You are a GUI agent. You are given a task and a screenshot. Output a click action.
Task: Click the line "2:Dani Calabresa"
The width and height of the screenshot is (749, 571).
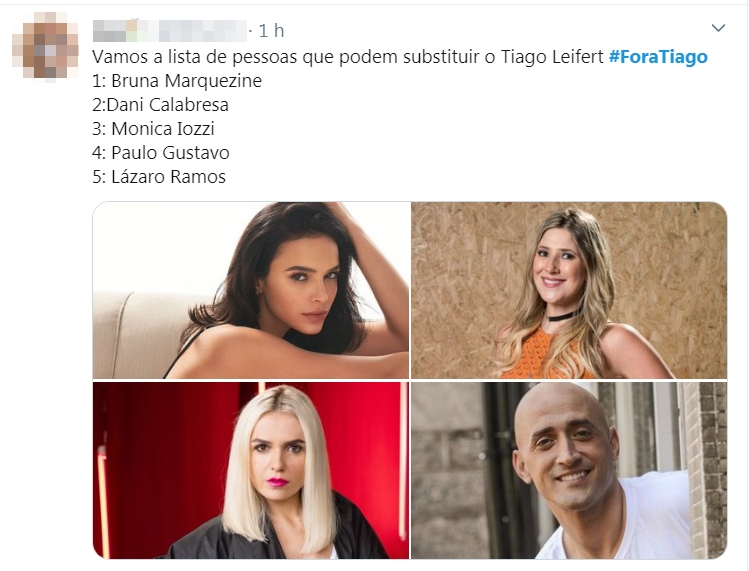point(160,105)
